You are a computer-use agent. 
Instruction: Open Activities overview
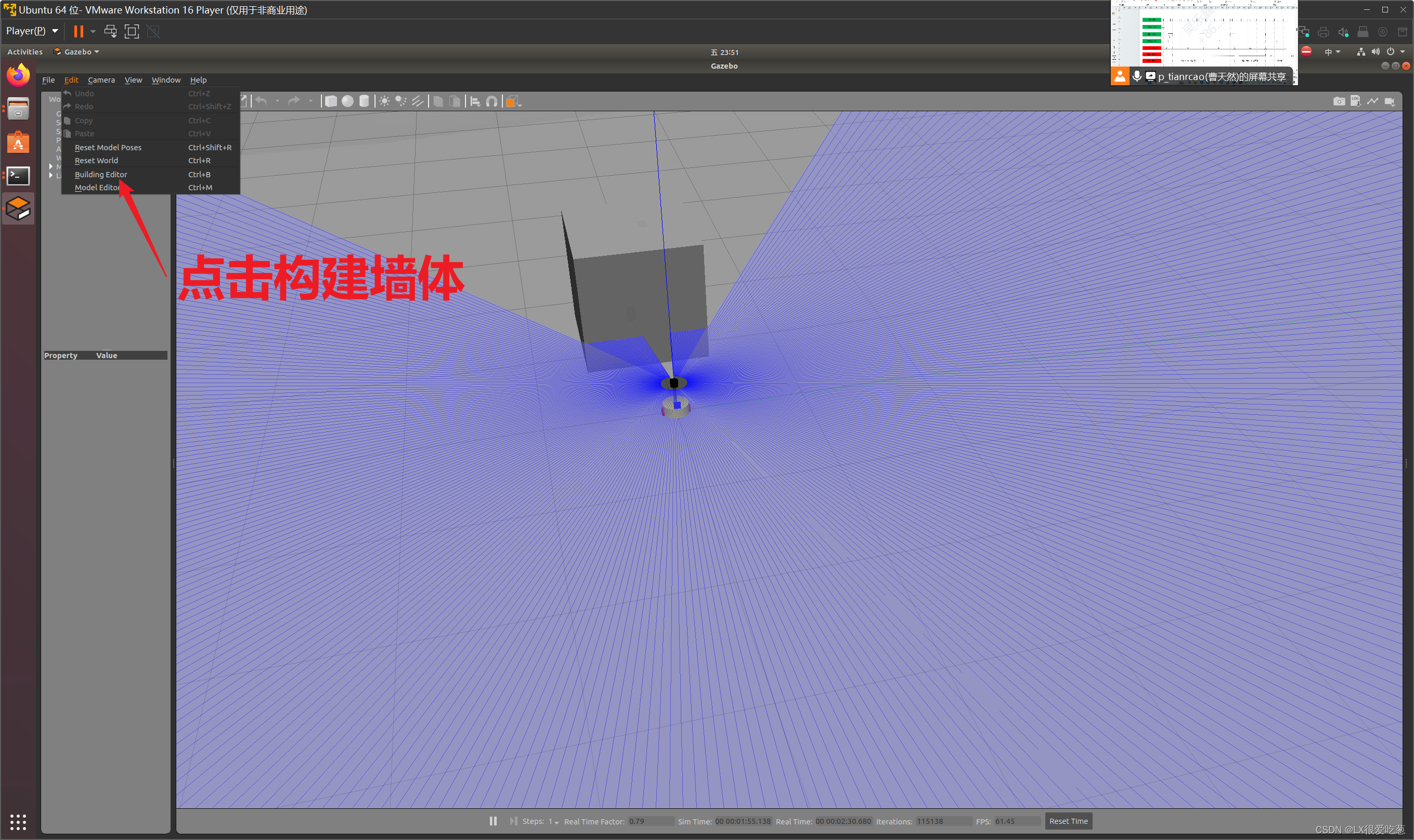[25, 51]
